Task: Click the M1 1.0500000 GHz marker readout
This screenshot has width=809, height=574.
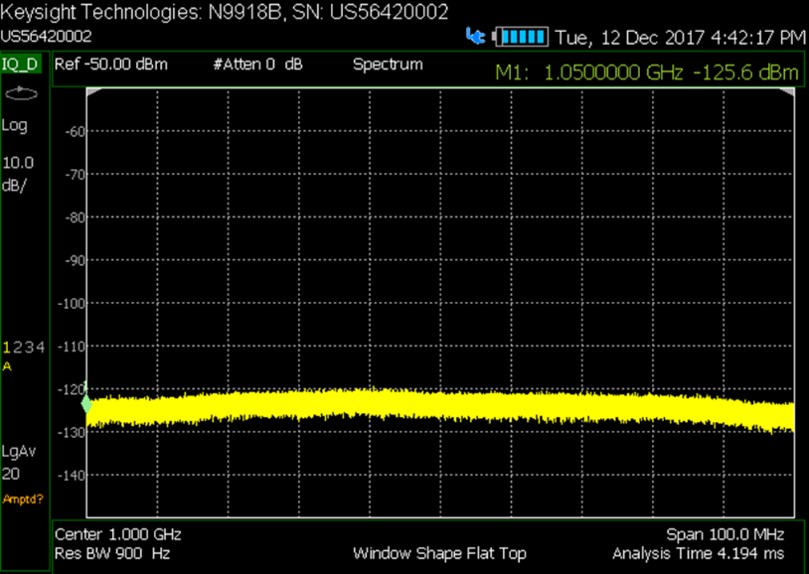Action: pyautogui.click(x=647, y=73)
